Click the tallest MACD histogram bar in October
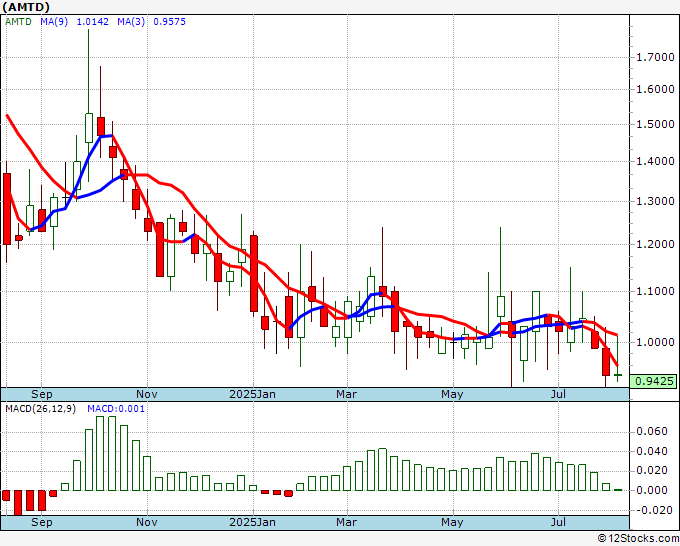 click(100, 453)
